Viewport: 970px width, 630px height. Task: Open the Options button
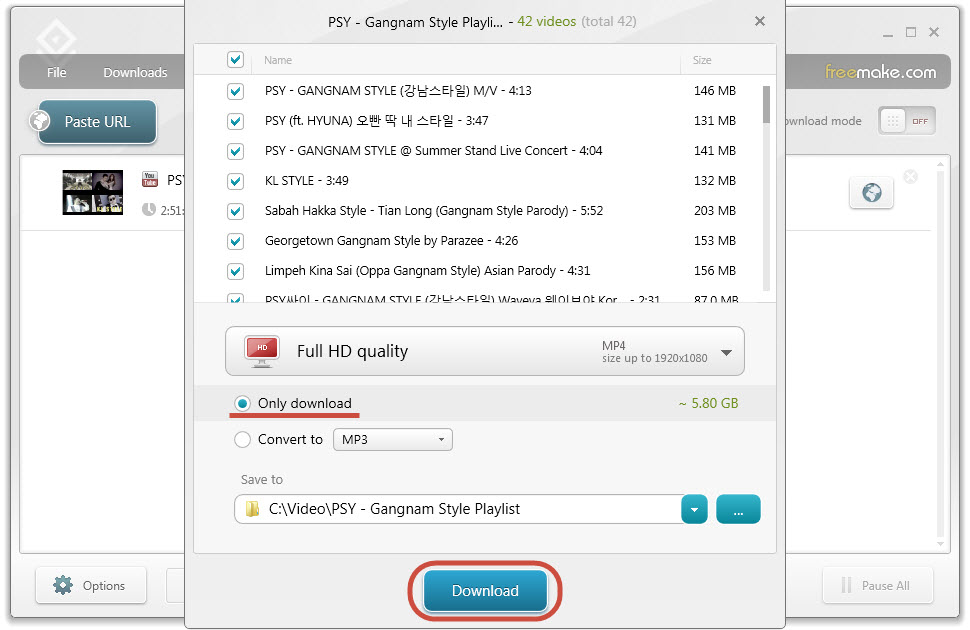click(x=91, y=585)
